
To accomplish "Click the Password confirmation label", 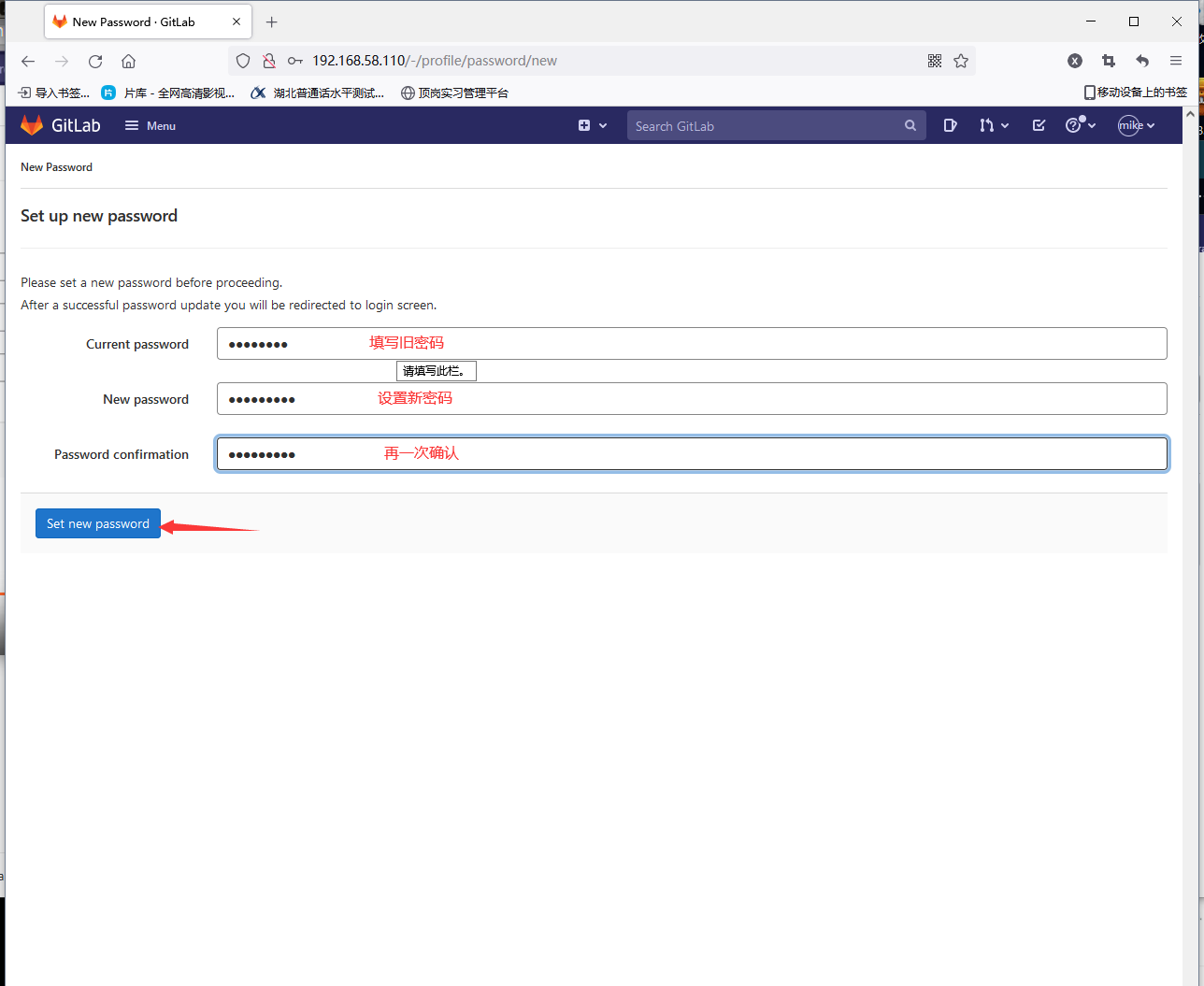I will point(122,454).
